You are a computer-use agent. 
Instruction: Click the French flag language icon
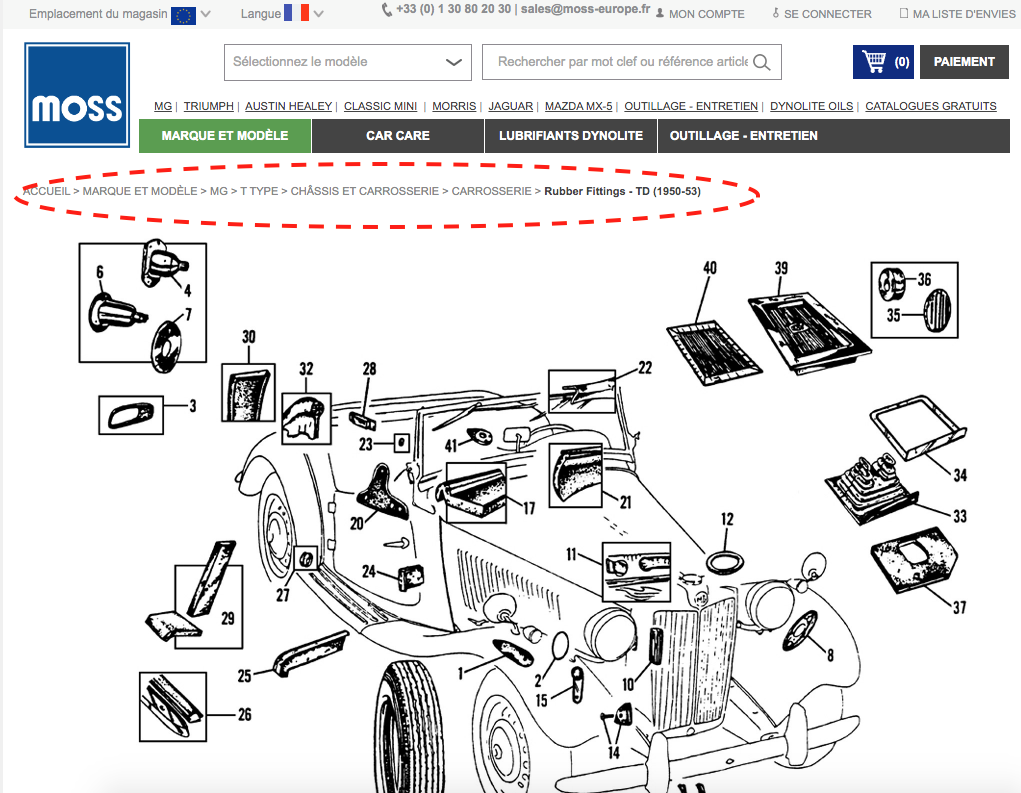(x=296, y=12)
